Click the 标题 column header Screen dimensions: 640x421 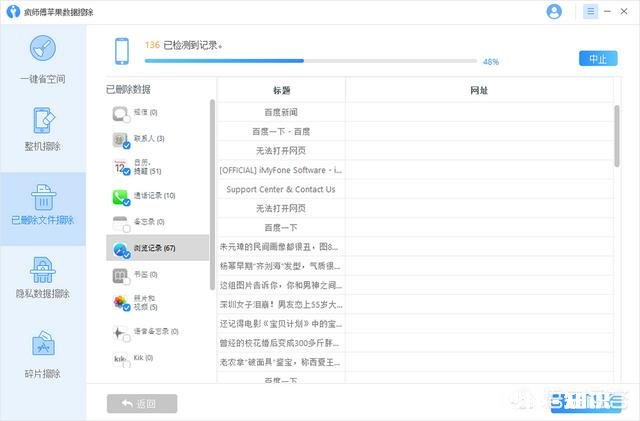(x=281, y=90)
